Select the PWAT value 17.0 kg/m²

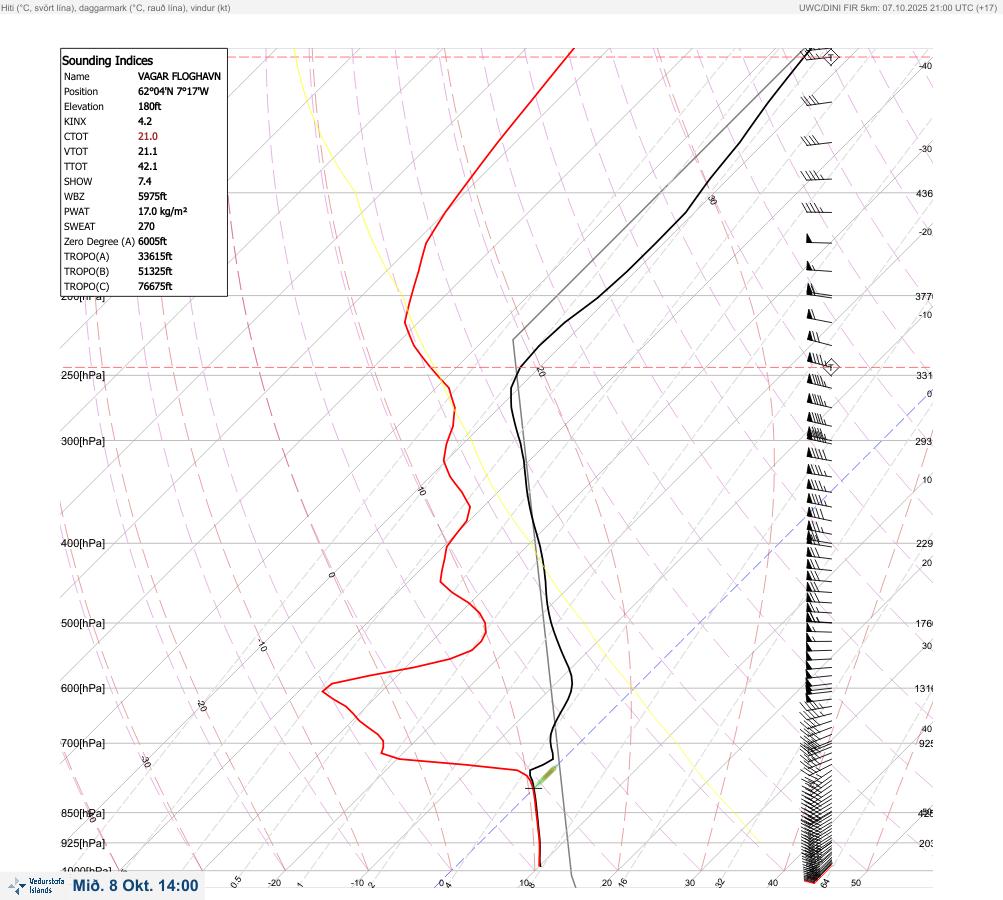click(162, 211)
